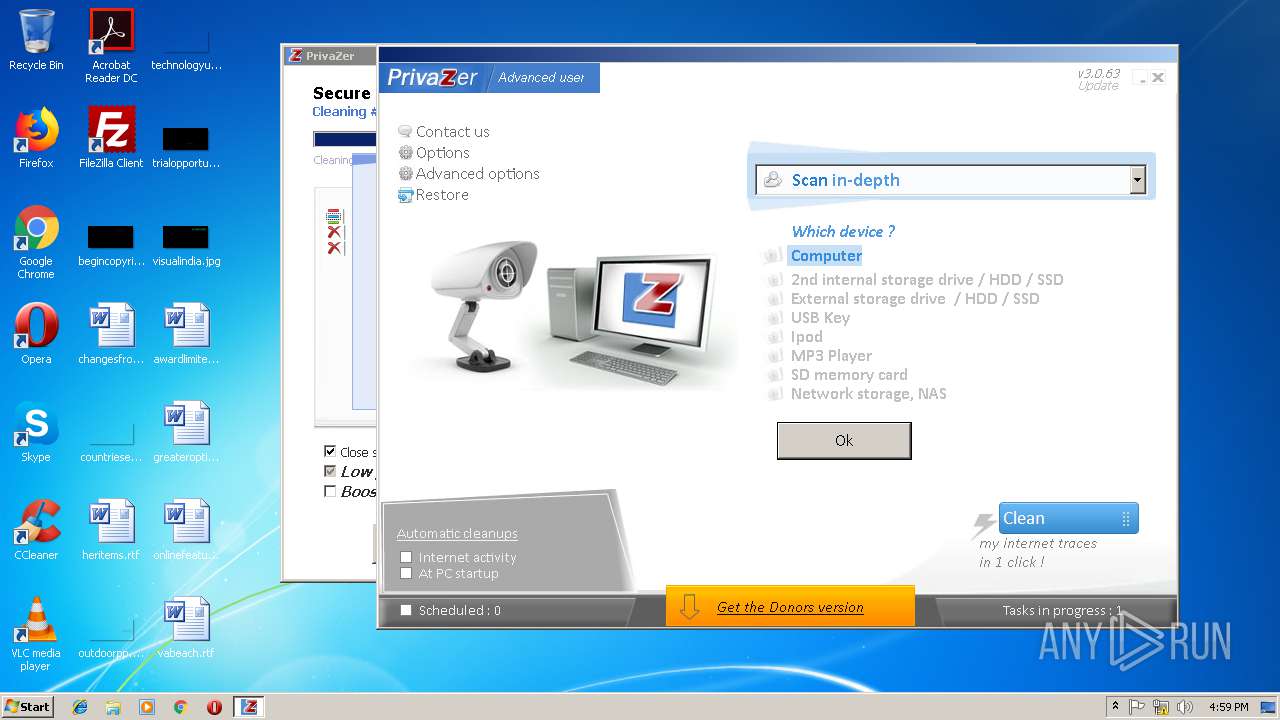
Task: Click Restore menu entry
Action: [442, 194]
